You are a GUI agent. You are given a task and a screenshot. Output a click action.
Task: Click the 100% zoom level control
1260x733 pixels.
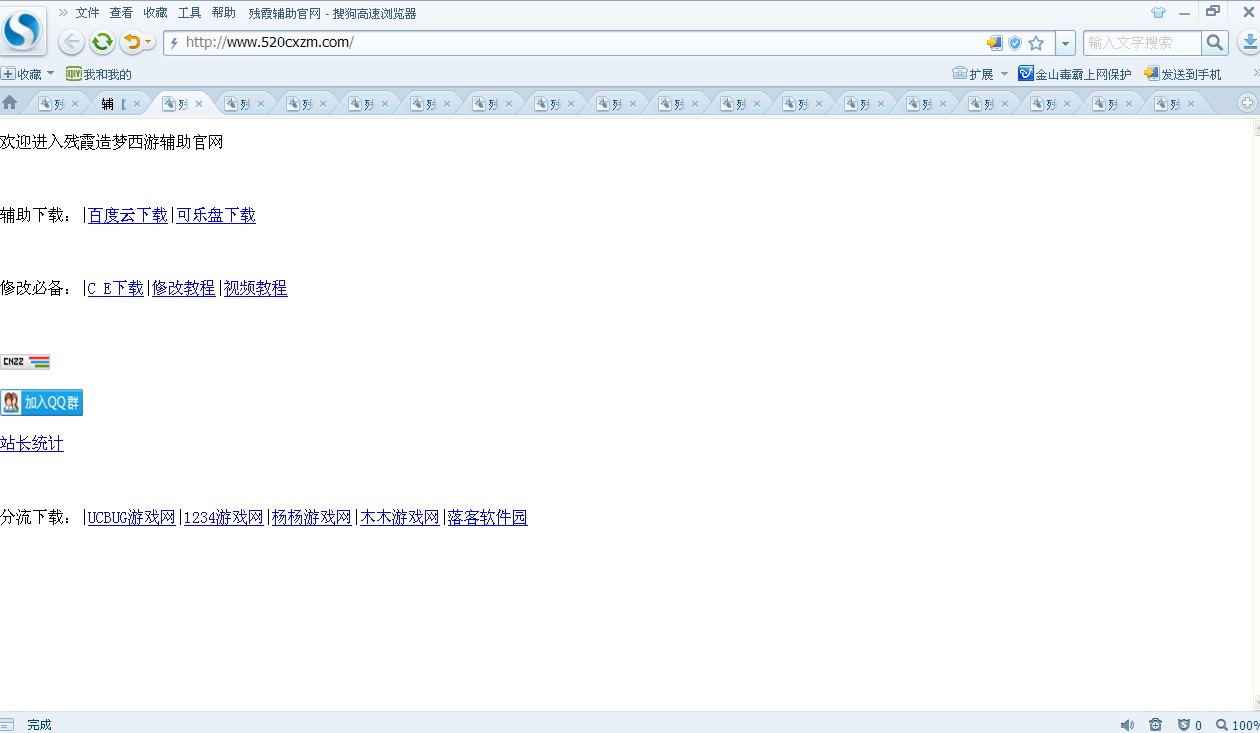pyautogui.click(x=1238, y=725)
